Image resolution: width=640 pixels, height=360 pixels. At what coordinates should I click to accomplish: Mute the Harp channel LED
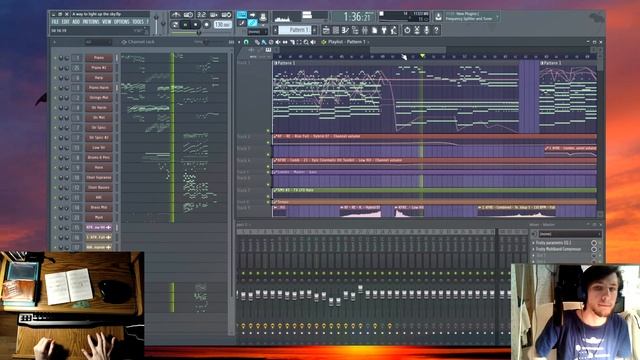click(55, 78)
